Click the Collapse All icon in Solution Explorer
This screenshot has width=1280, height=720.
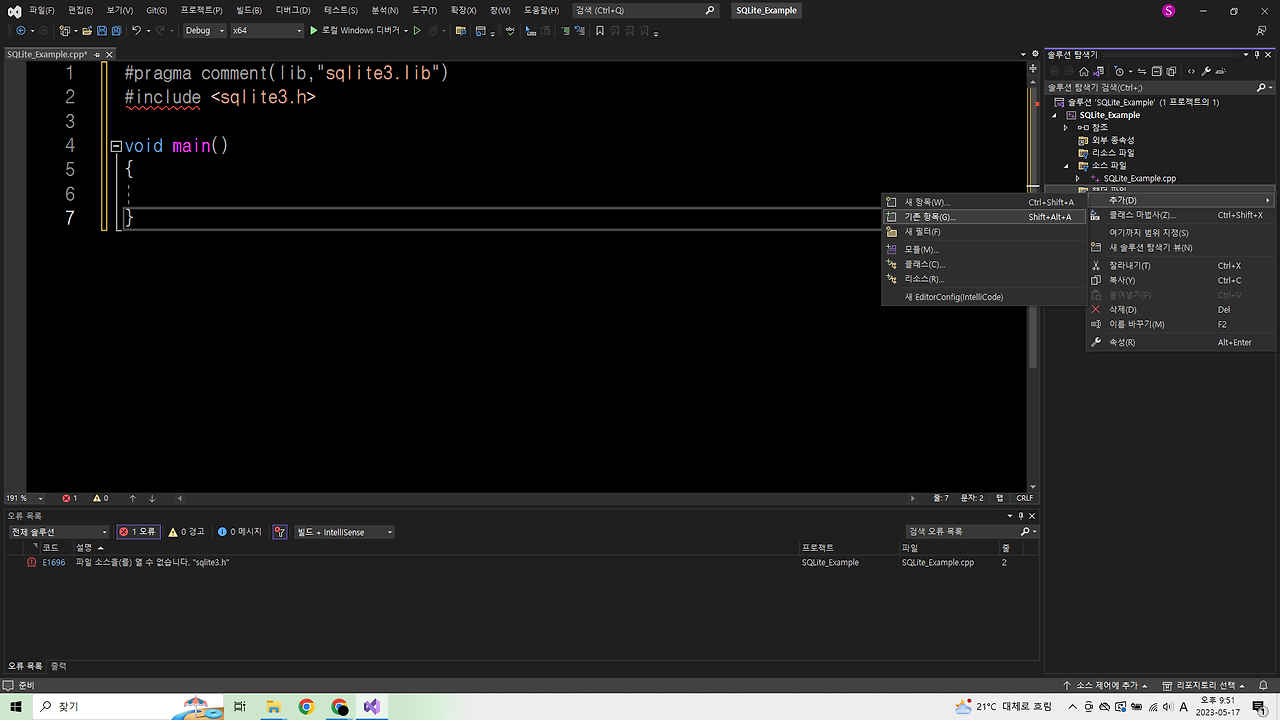coord(1157,72)
